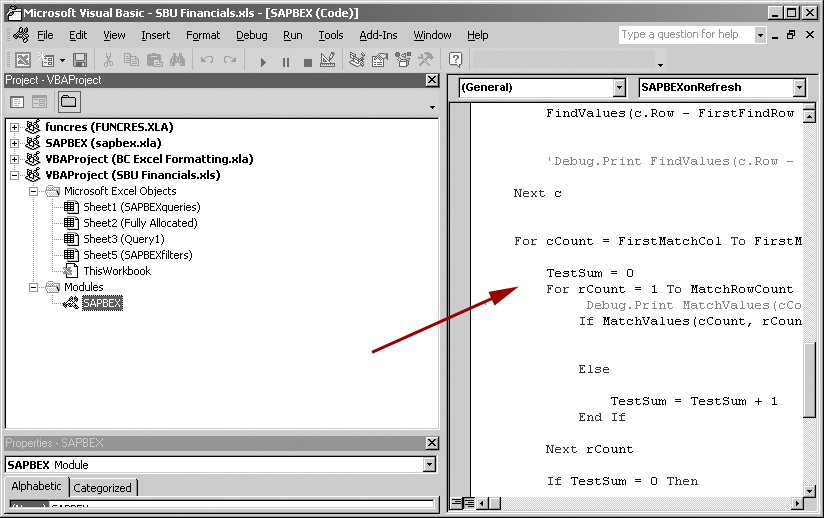The image size is (824, 518).
Task: Run the macro with the play icon
Action: [x=263, y=62]
